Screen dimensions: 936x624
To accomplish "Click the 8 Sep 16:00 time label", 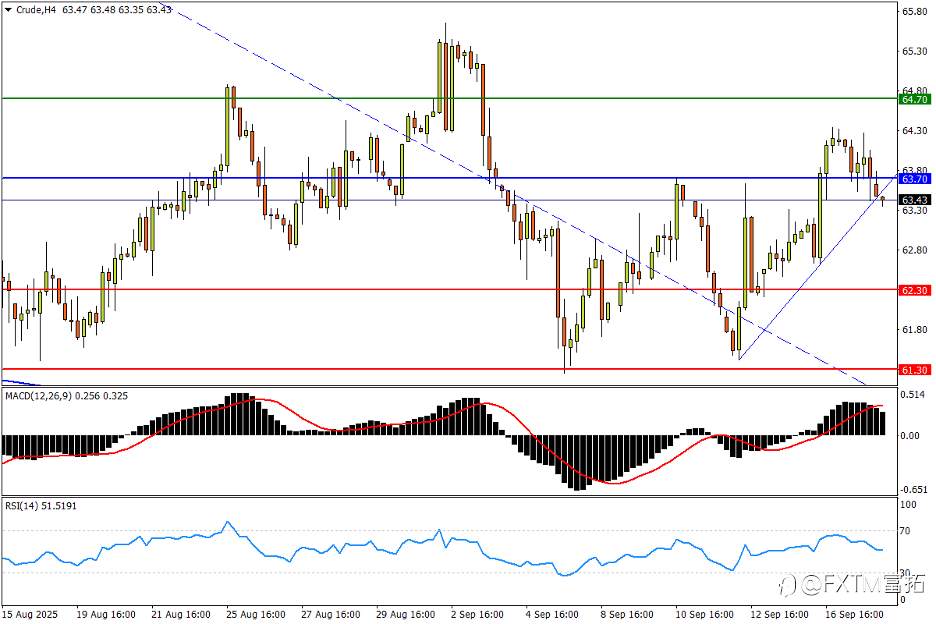I will 627,614.
